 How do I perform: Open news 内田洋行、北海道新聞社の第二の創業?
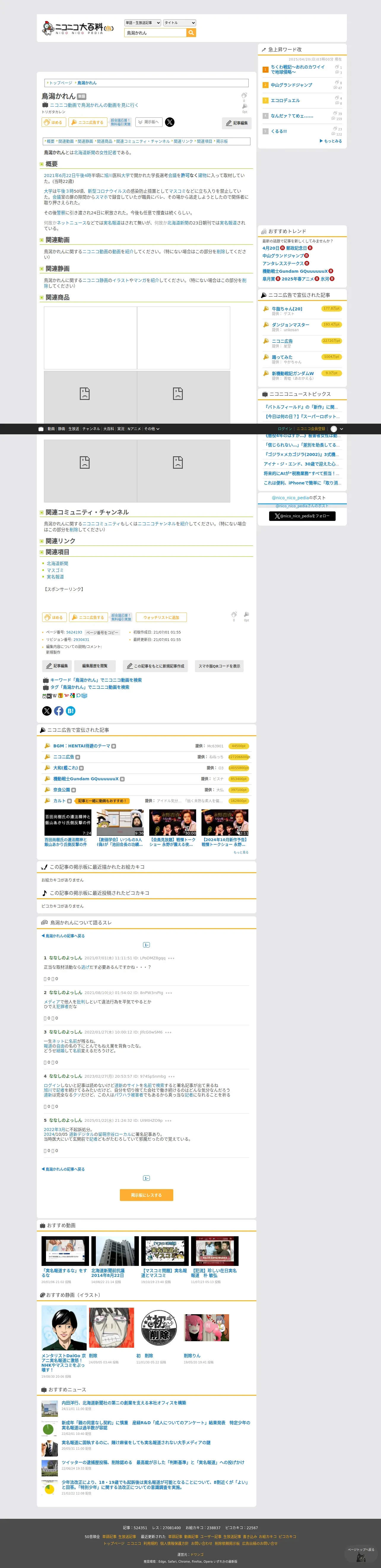[124, 1403]
